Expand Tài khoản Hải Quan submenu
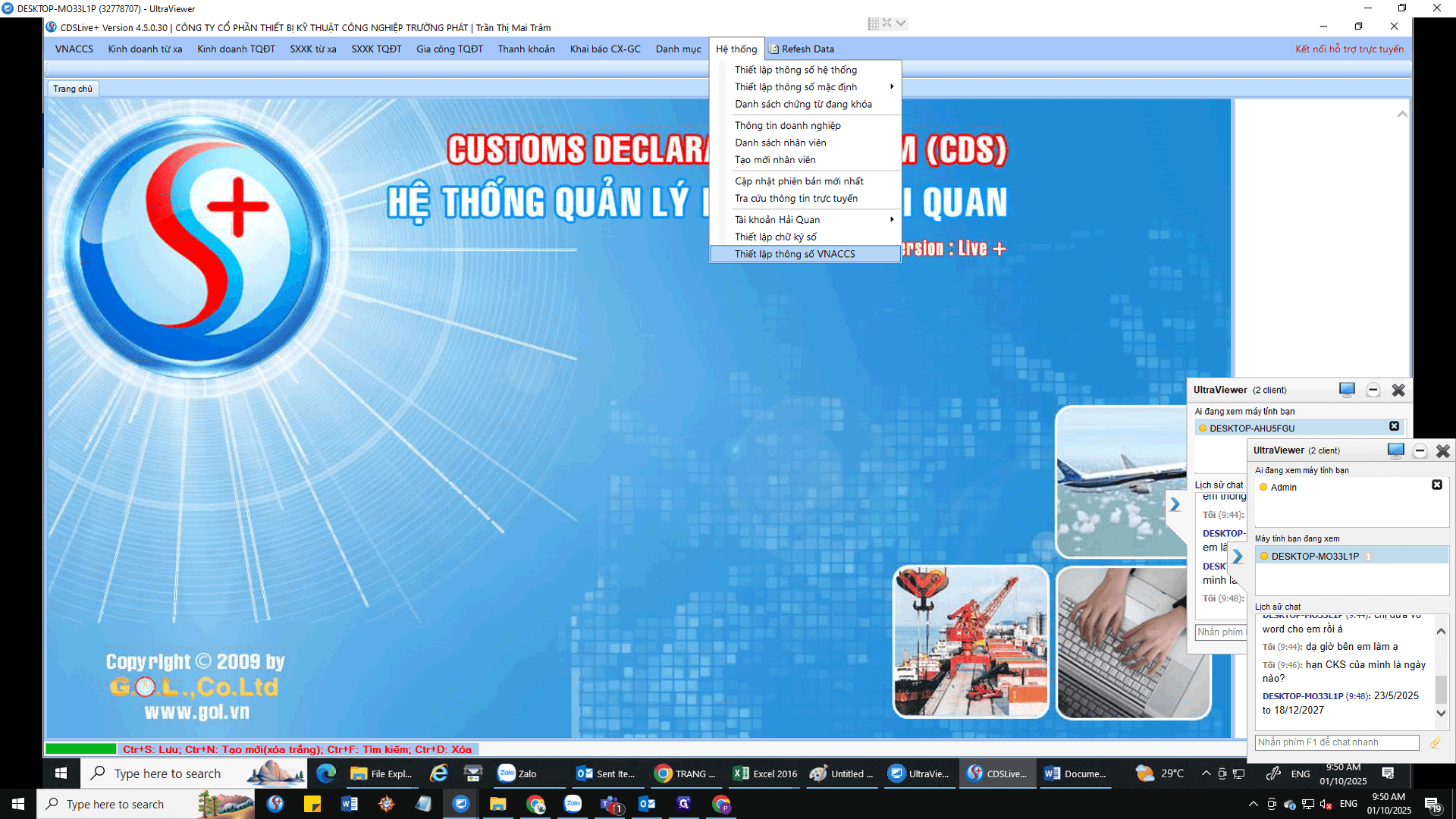The image size is (1456, 819). pos(805,220)
